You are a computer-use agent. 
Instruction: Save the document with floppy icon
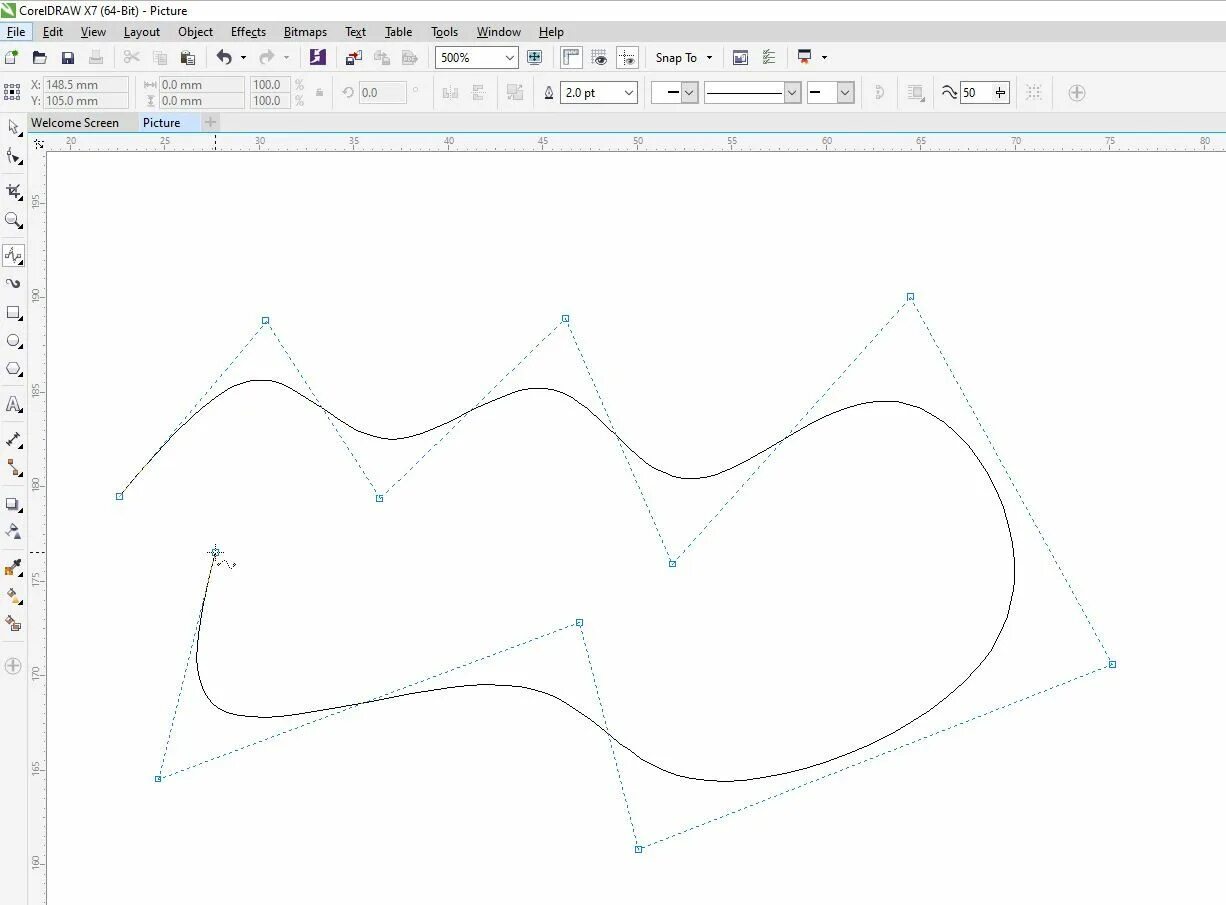point(68,58)
